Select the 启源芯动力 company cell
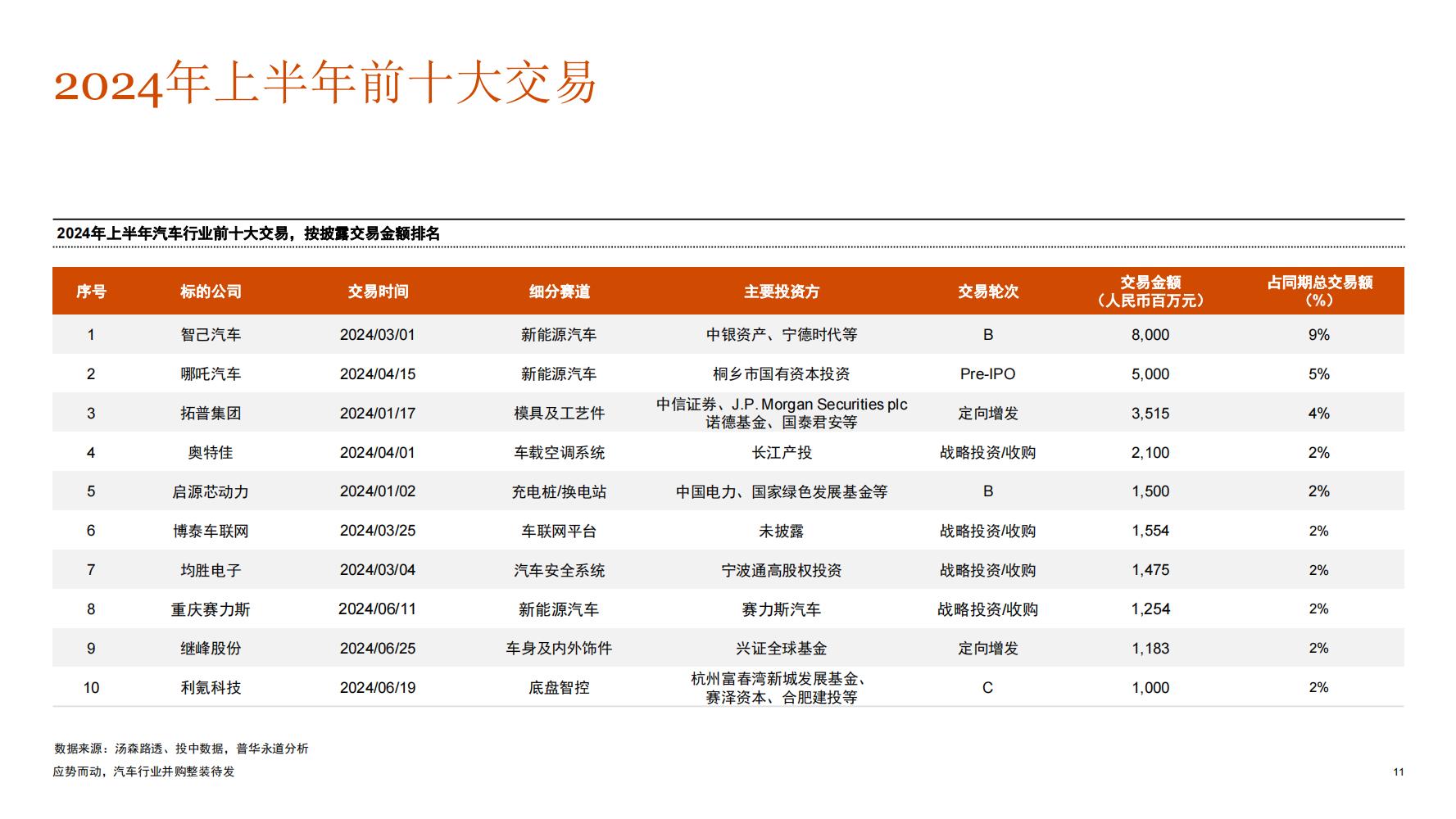The width and height of the screenshot is (1456, 819). 211,492
